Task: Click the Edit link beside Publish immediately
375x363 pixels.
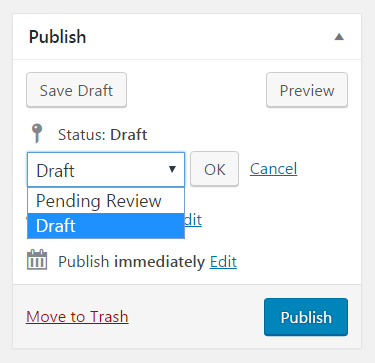Action: click(223, 262)
